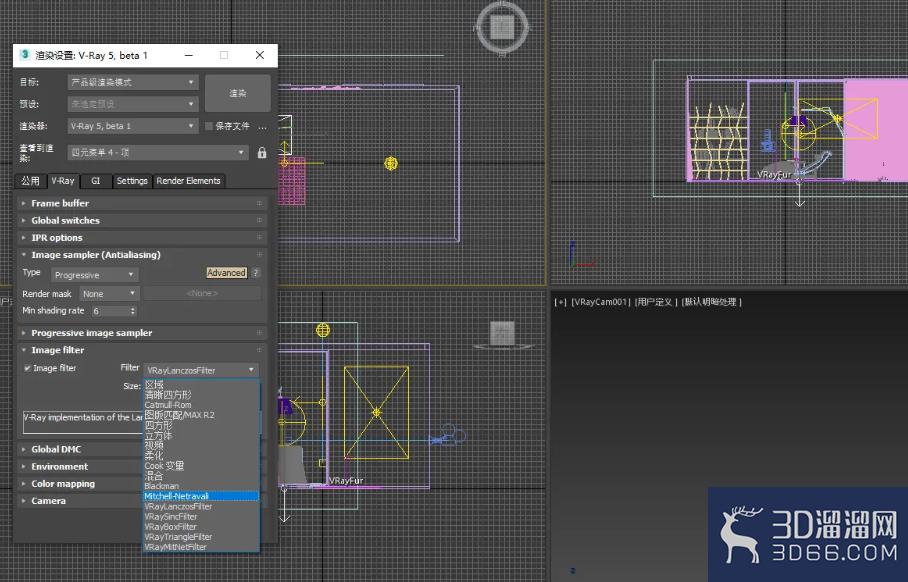Click the Frame buffer rollout drag grip
This screenshot has height=582, width=908.
[x=259, y=203]
